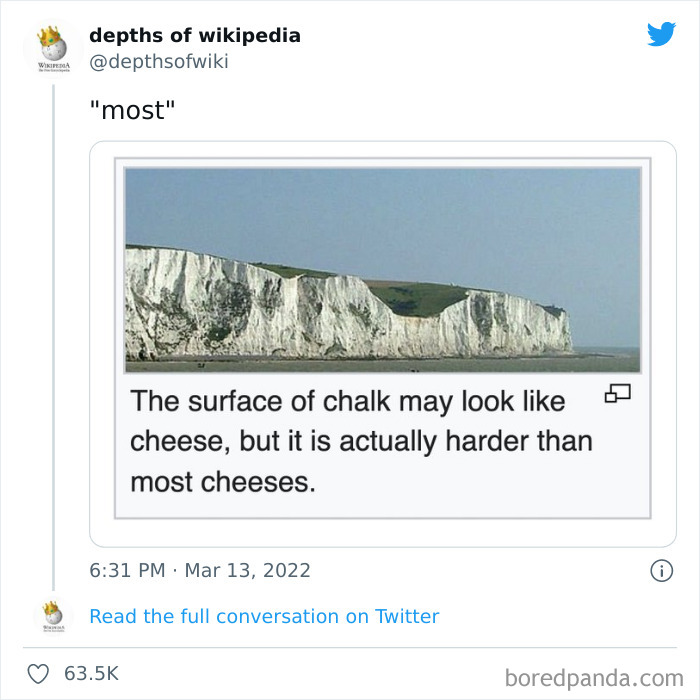The height and width of the screenshot is (700, 700).
Task: Click the tweet info icon
Action: 661,571
